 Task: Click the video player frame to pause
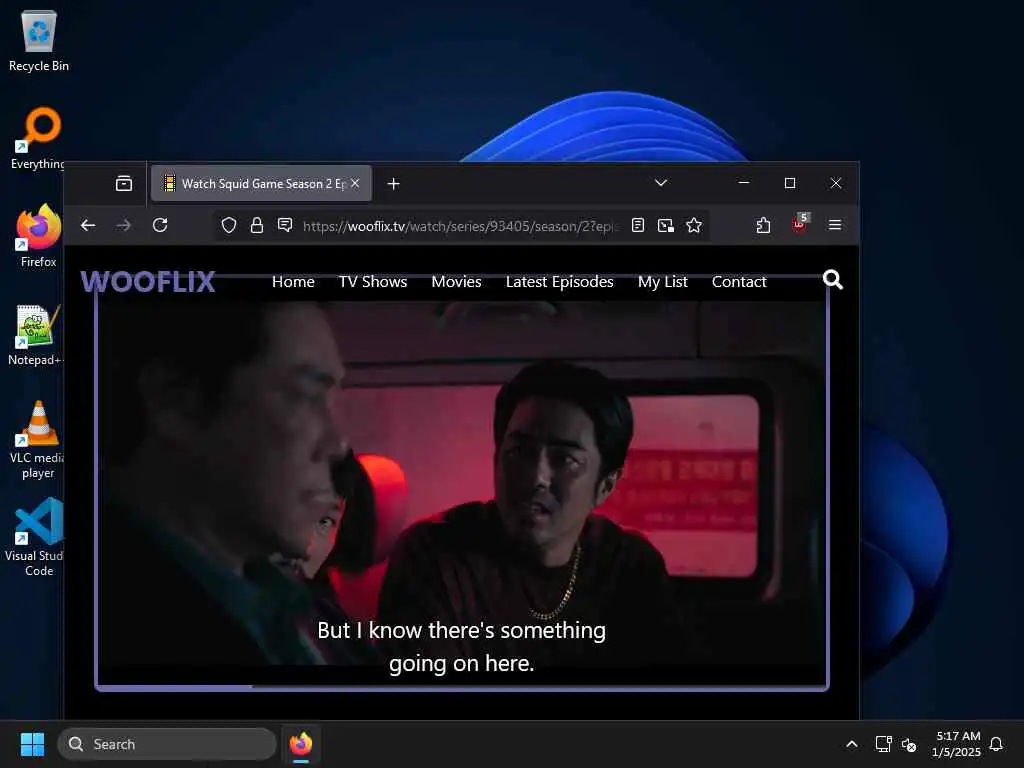(462, 483)
